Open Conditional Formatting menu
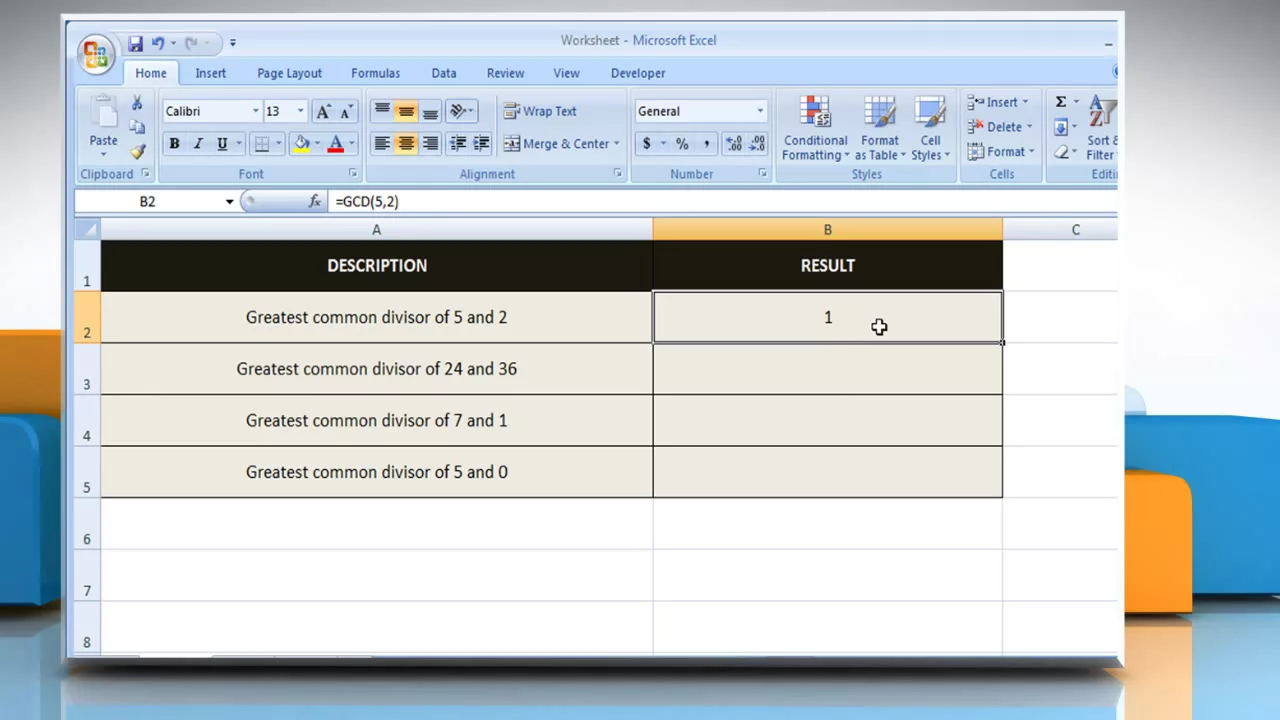Screen dimensions: 1280x720 click(815, 128)
